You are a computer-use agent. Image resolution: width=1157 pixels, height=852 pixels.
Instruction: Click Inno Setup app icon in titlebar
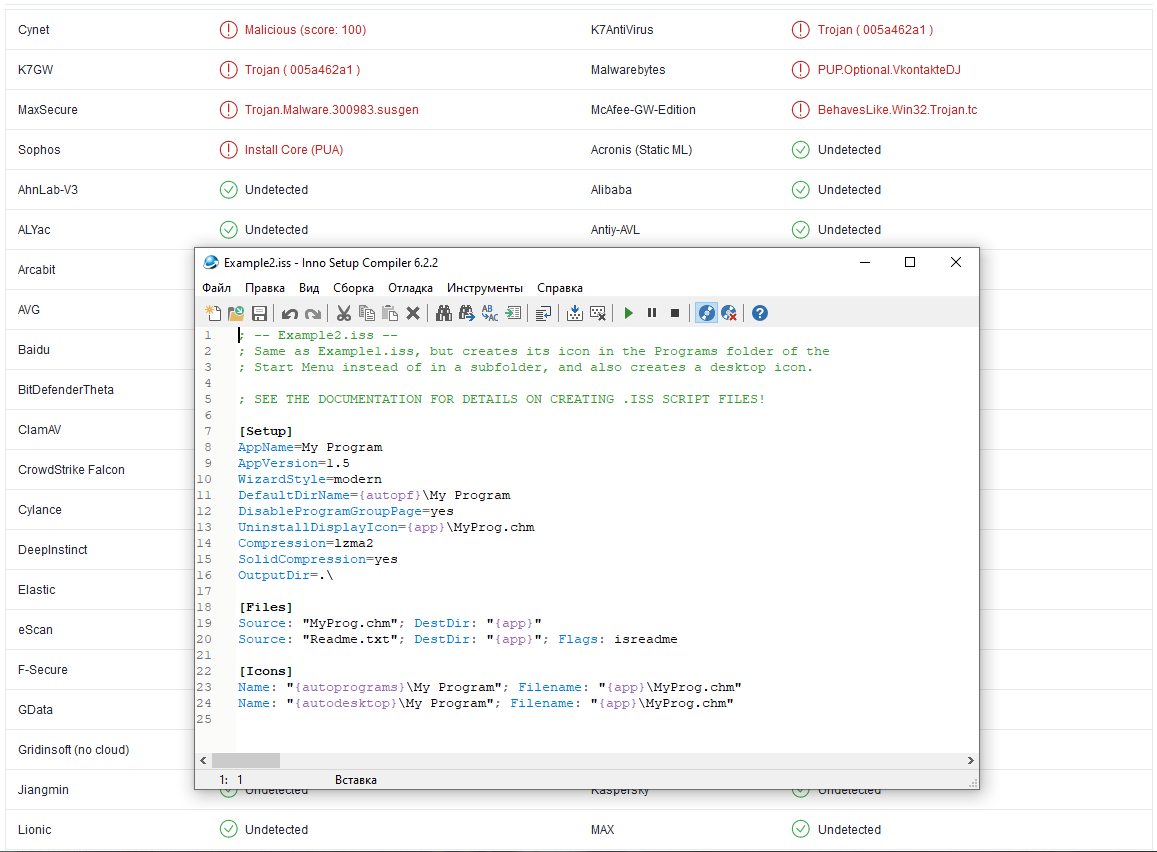(211, 263)
